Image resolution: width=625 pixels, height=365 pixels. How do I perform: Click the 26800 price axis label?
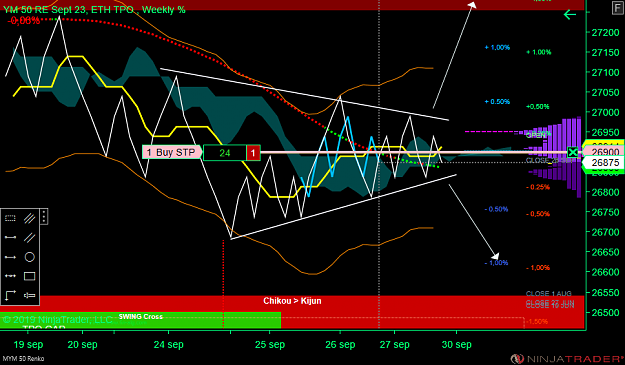click(605, 192)
